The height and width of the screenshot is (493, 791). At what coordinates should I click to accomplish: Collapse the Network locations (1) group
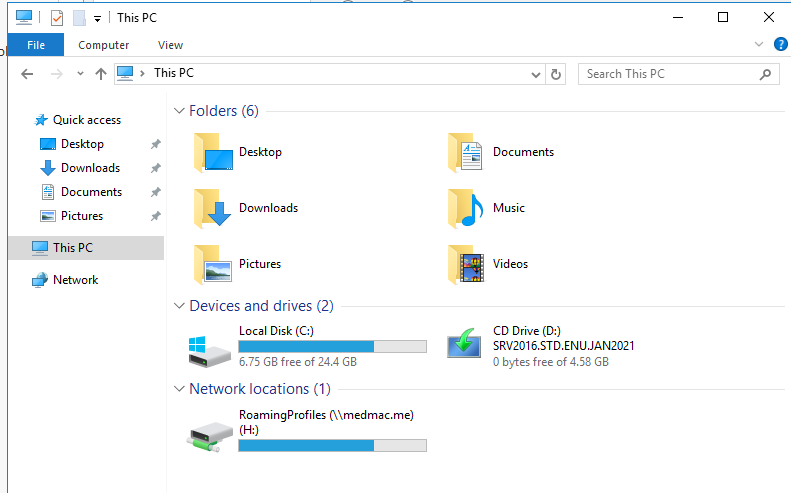179,389
